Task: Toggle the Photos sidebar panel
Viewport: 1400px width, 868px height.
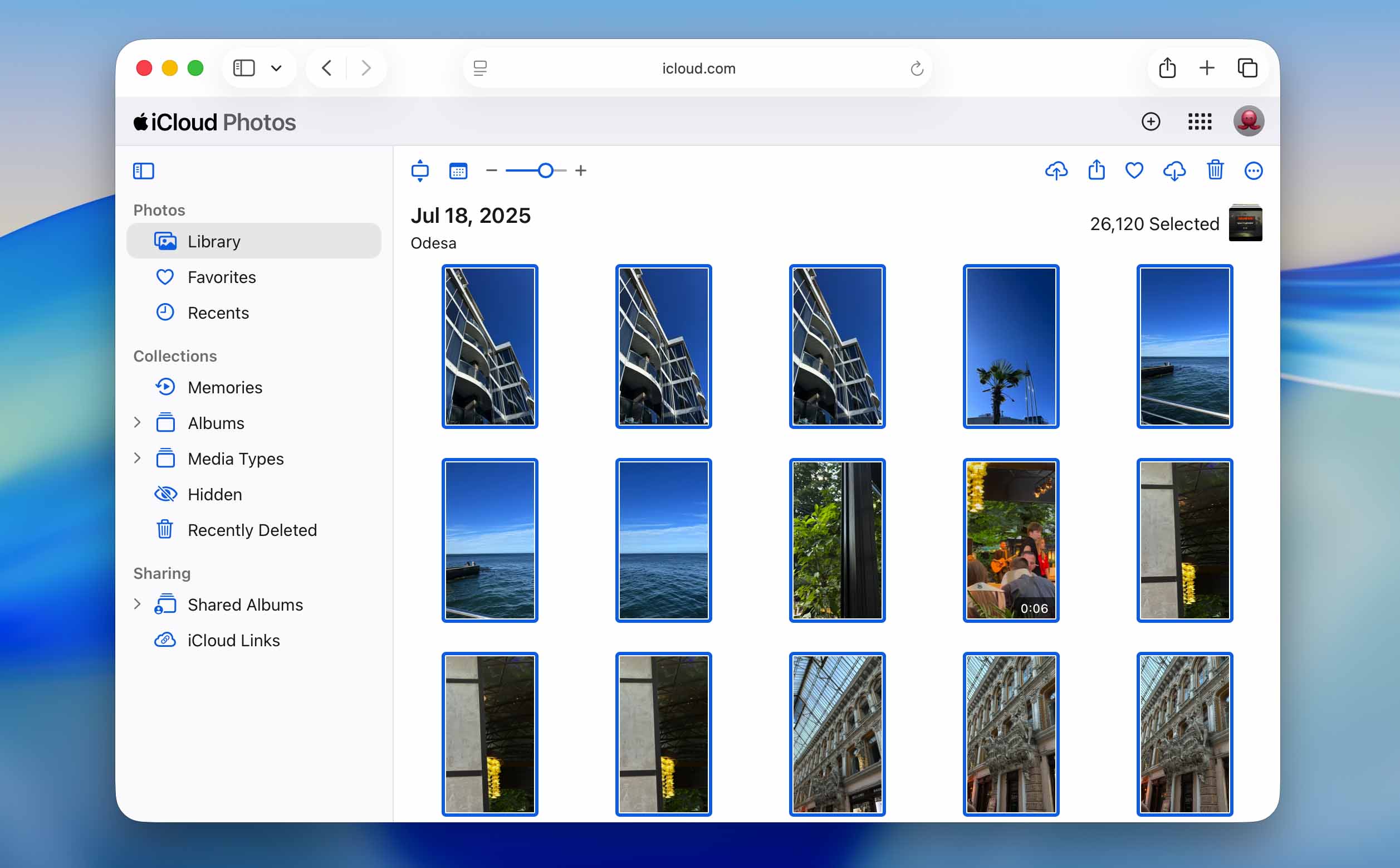Action: pyautogui.click(x=144, y=171)
